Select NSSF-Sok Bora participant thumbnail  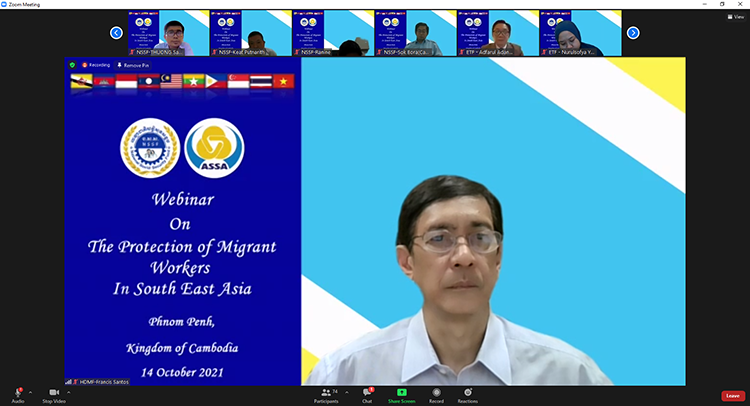tap(415, 33)
